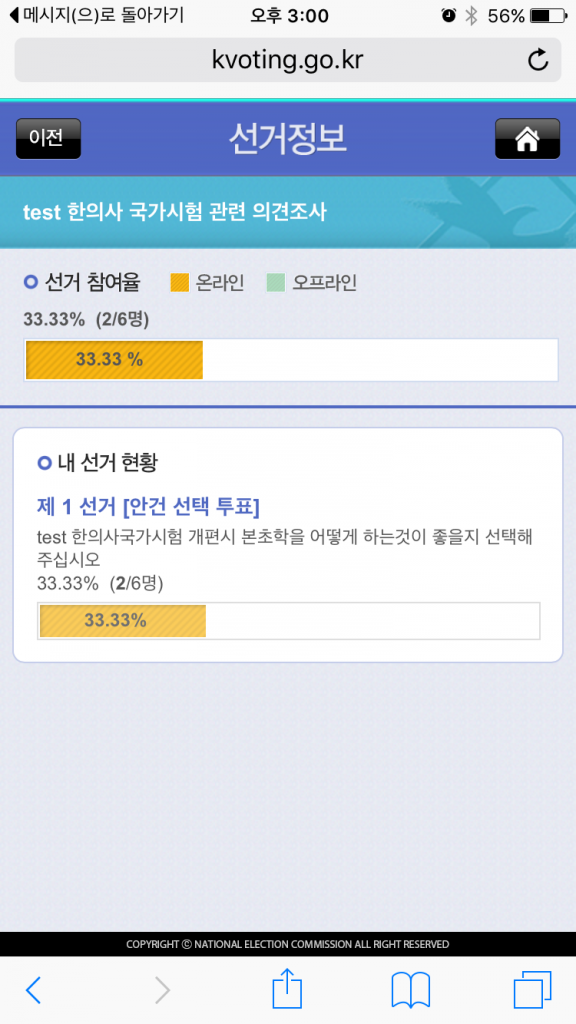Viewport: 576px width, 1024px height.
Task: Tap the reload icon in the address bar
Action: pos(538,60)
